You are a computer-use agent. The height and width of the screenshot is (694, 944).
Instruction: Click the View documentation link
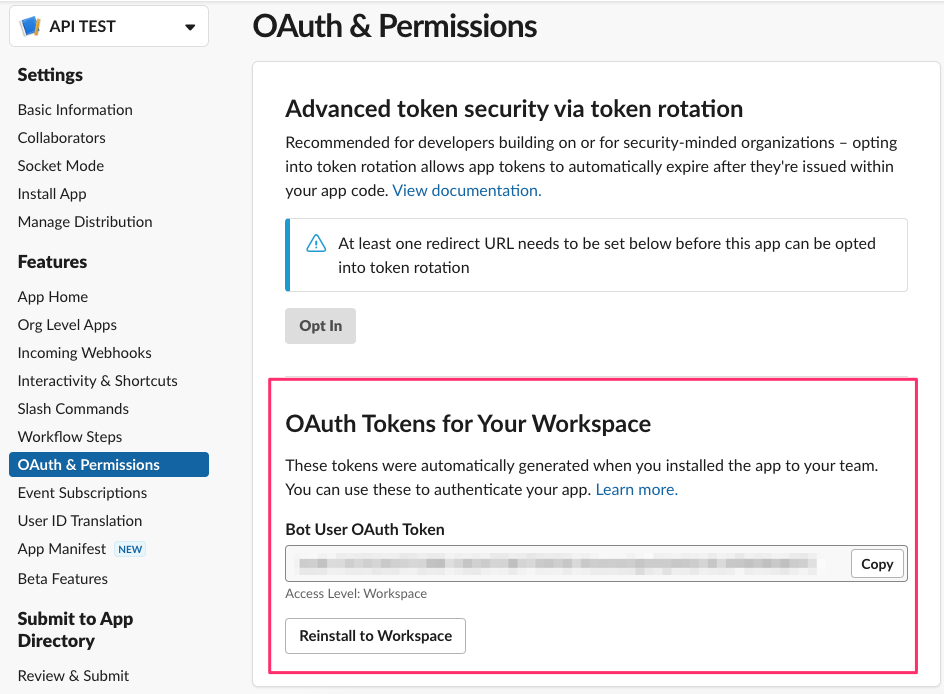[x=467, y=190]
